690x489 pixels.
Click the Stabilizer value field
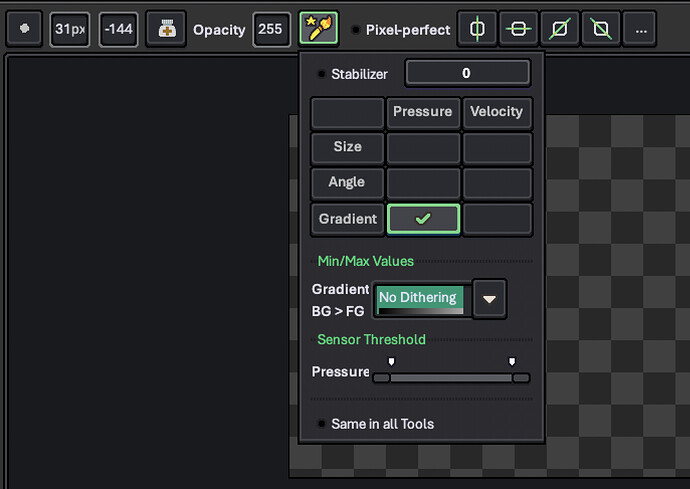[467, 73]
